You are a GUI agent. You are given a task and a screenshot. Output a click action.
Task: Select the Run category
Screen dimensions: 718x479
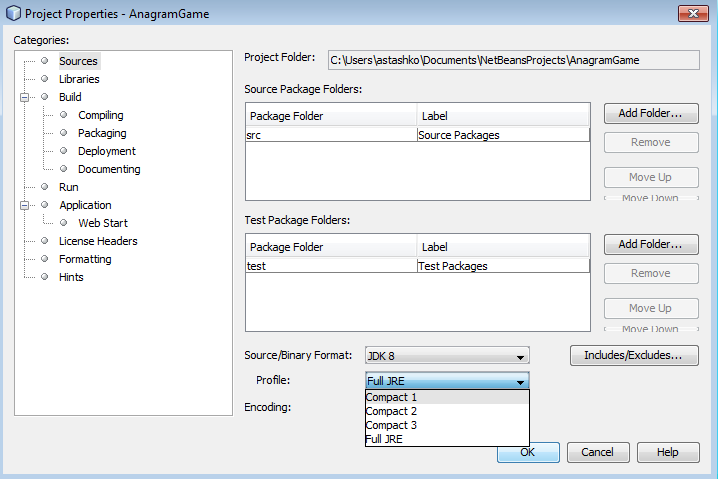68,187
